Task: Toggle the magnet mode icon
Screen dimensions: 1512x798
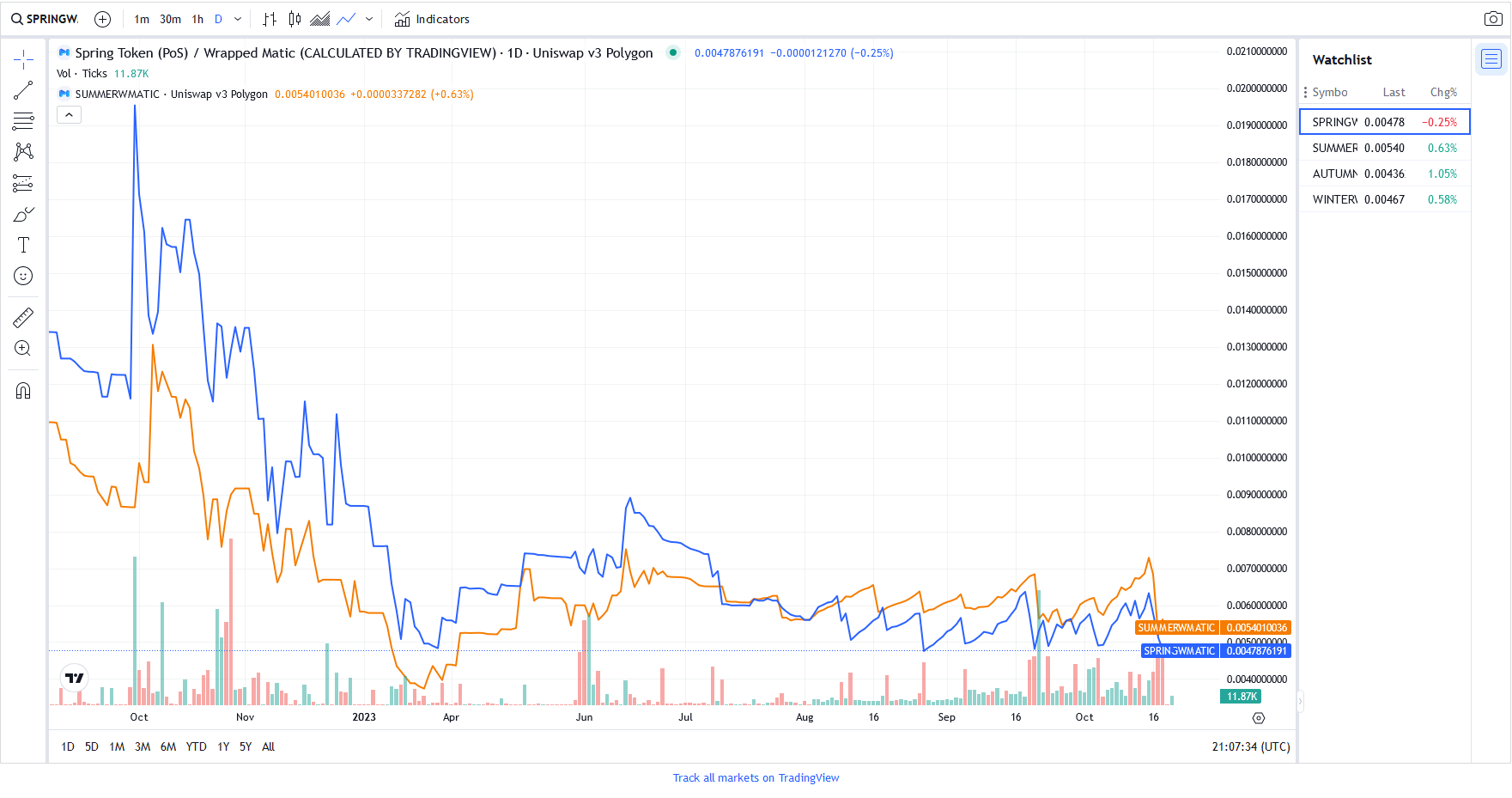Action: coord(23,391)
